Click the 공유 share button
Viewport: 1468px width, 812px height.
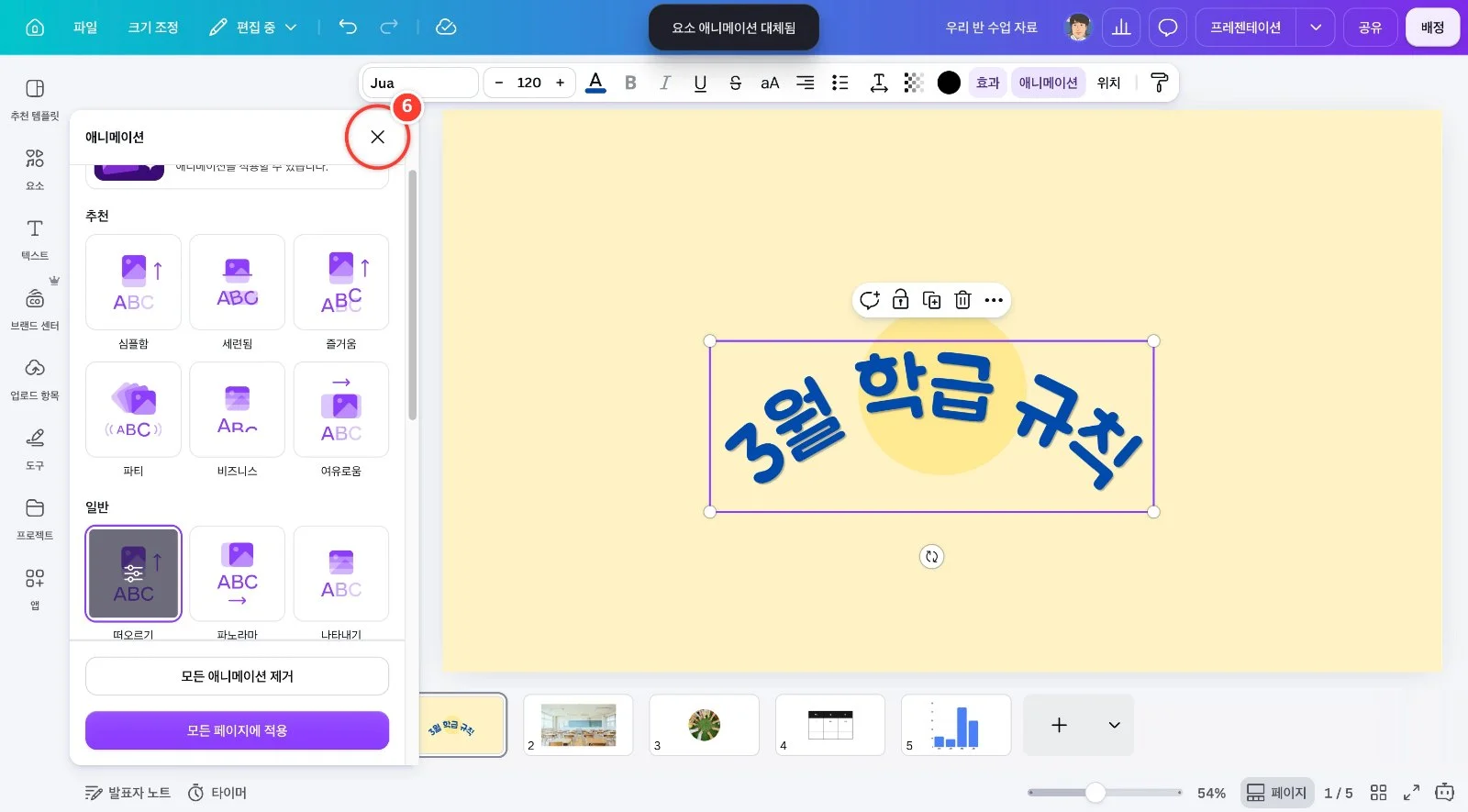pyautogui.click(x=1370, y=28)
